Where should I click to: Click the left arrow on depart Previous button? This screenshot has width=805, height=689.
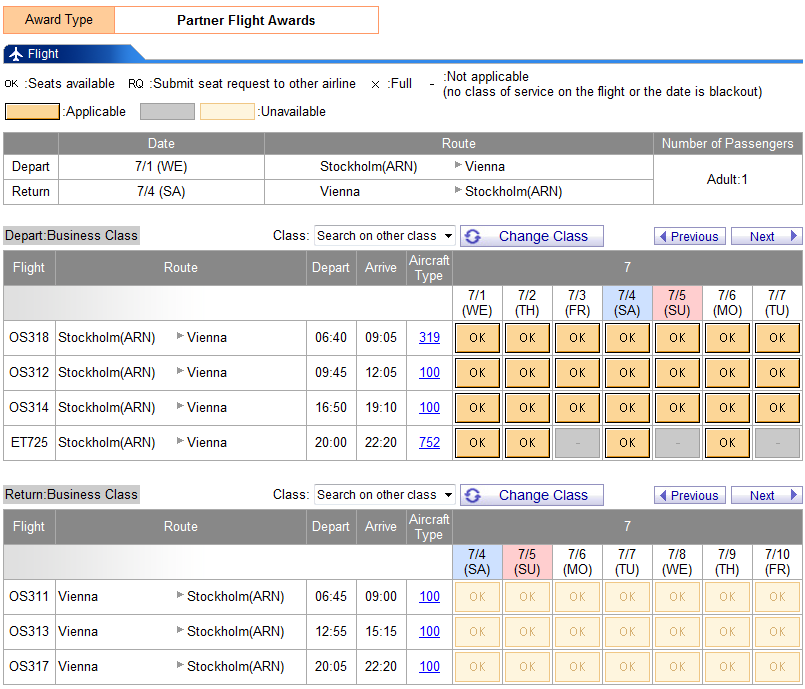tap(662, 237)
